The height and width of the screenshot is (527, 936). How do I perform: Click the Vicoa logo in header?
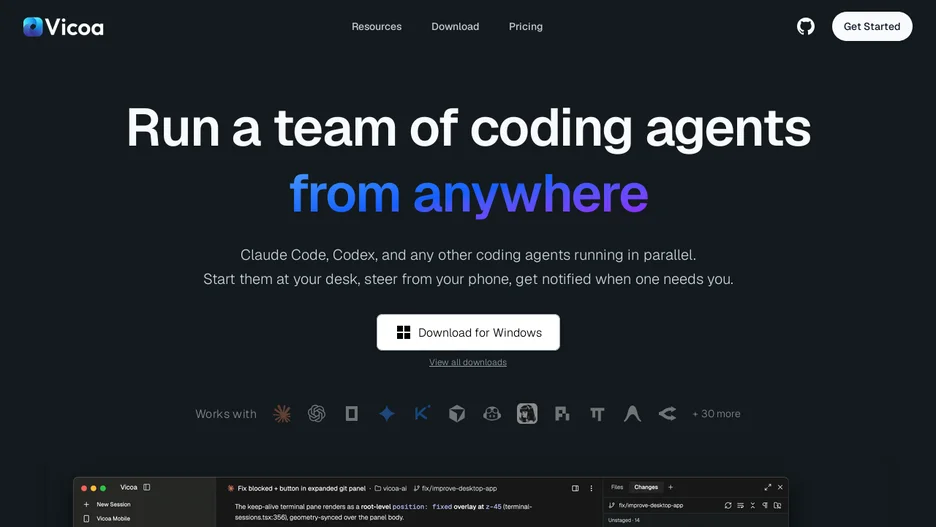pos(63,27)
